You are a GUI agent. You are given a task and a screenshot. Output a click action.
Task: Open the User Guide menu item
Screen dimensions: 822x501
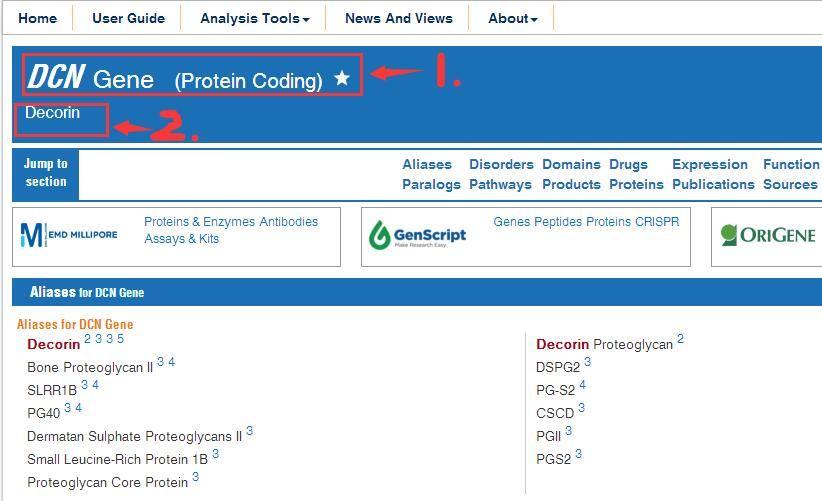pos(128,18)
